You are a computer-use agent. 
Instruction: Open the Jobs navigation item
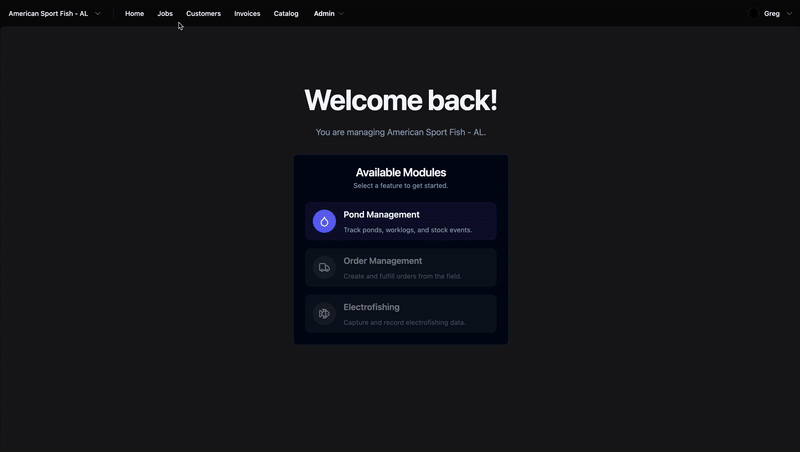pos(165,14)
